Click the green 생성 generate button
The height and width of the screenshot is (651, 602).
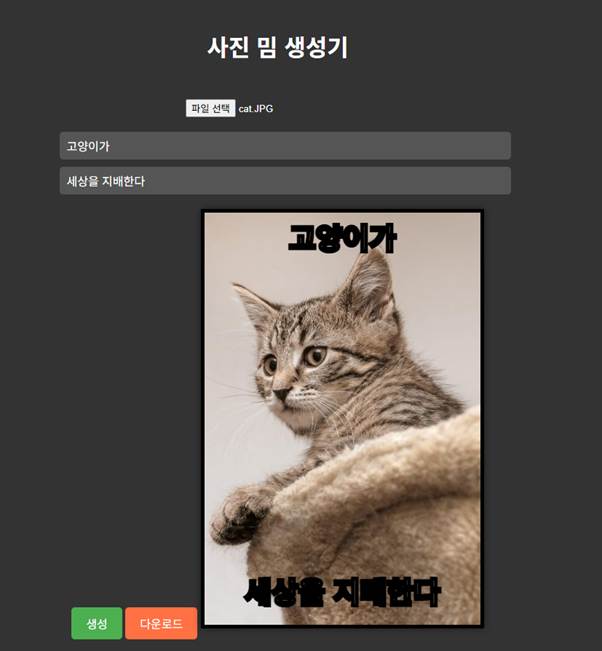click(97, 623)
